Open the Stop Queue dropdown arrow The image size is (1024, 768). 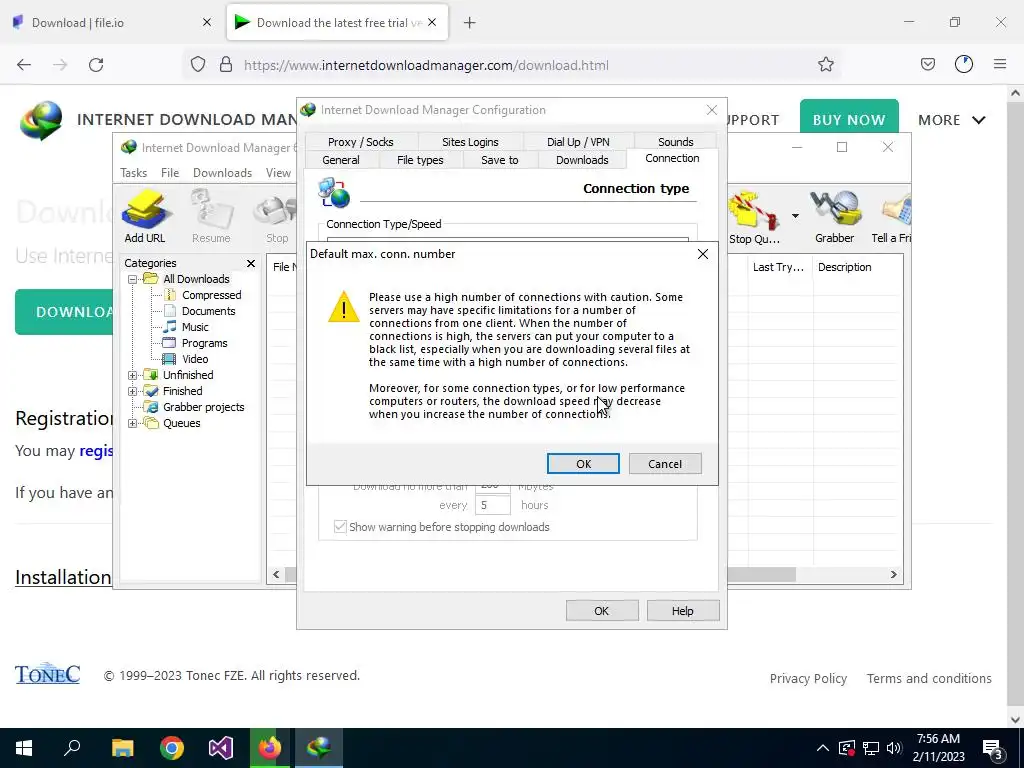point(795,216)
